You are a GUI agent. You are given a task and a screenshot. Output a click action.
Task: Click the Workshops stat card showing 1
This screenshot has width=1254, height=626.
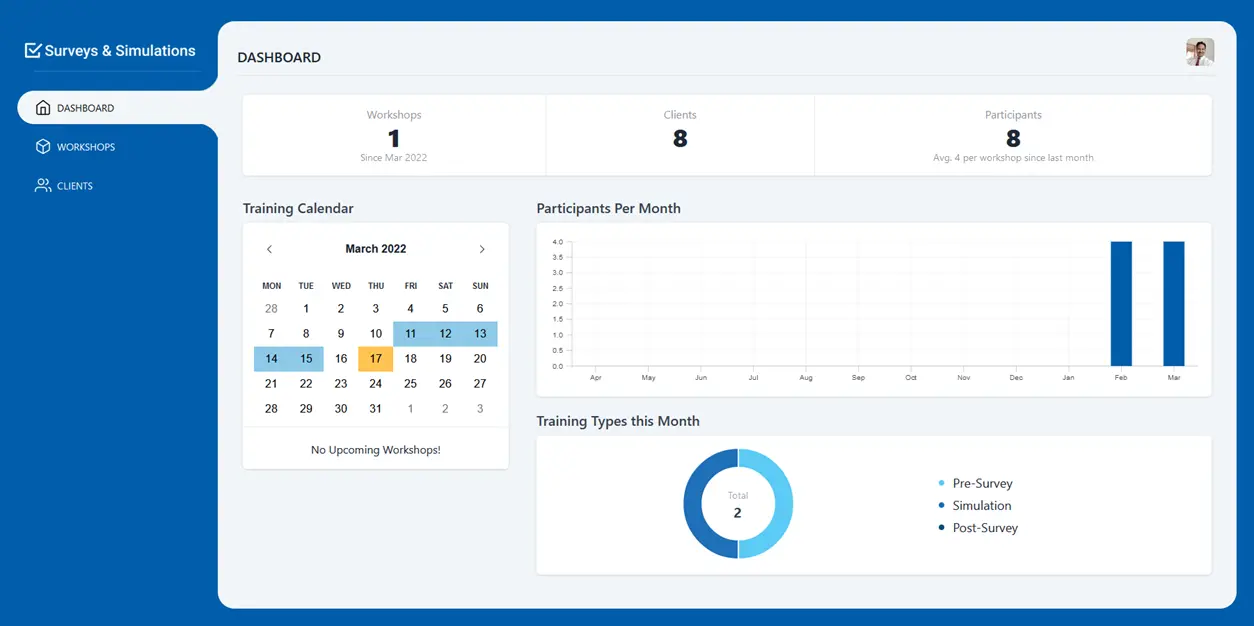(393, 135)
